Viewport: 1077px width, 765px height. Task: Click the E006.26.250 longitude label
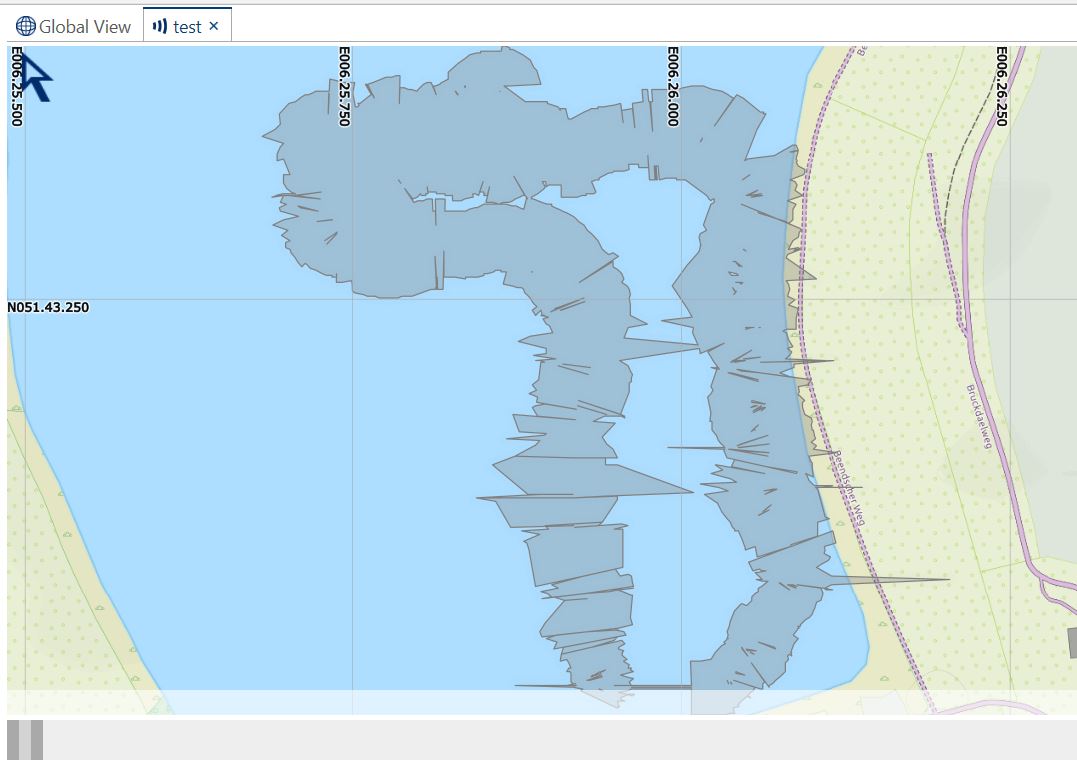[1001, 86]
